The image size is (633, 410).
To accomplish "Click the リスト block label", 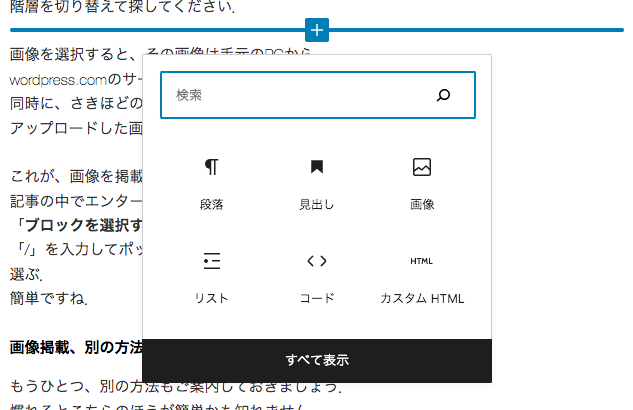I will coord(212,298).
